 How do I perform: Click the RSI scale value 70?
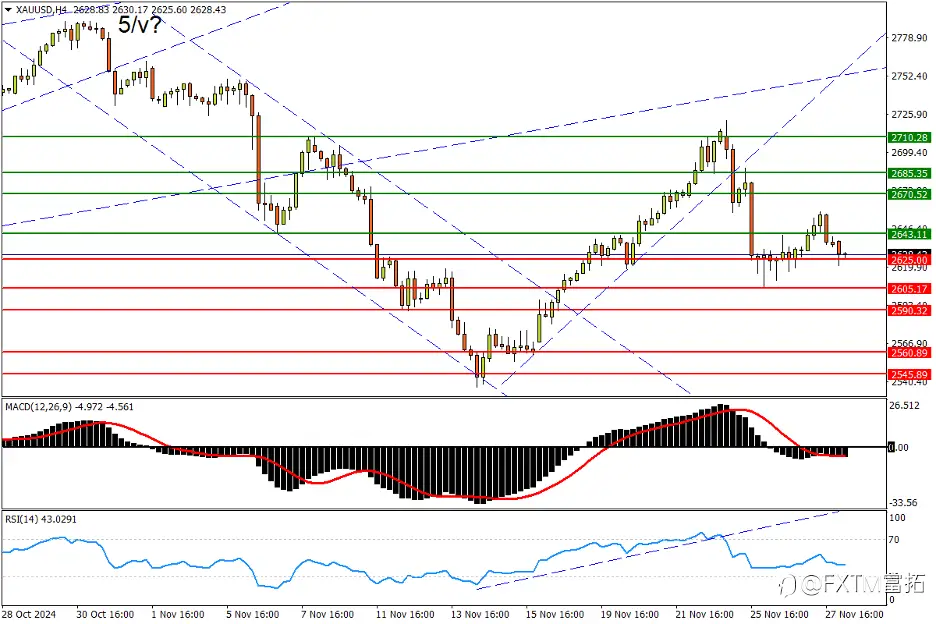(894, 540)
